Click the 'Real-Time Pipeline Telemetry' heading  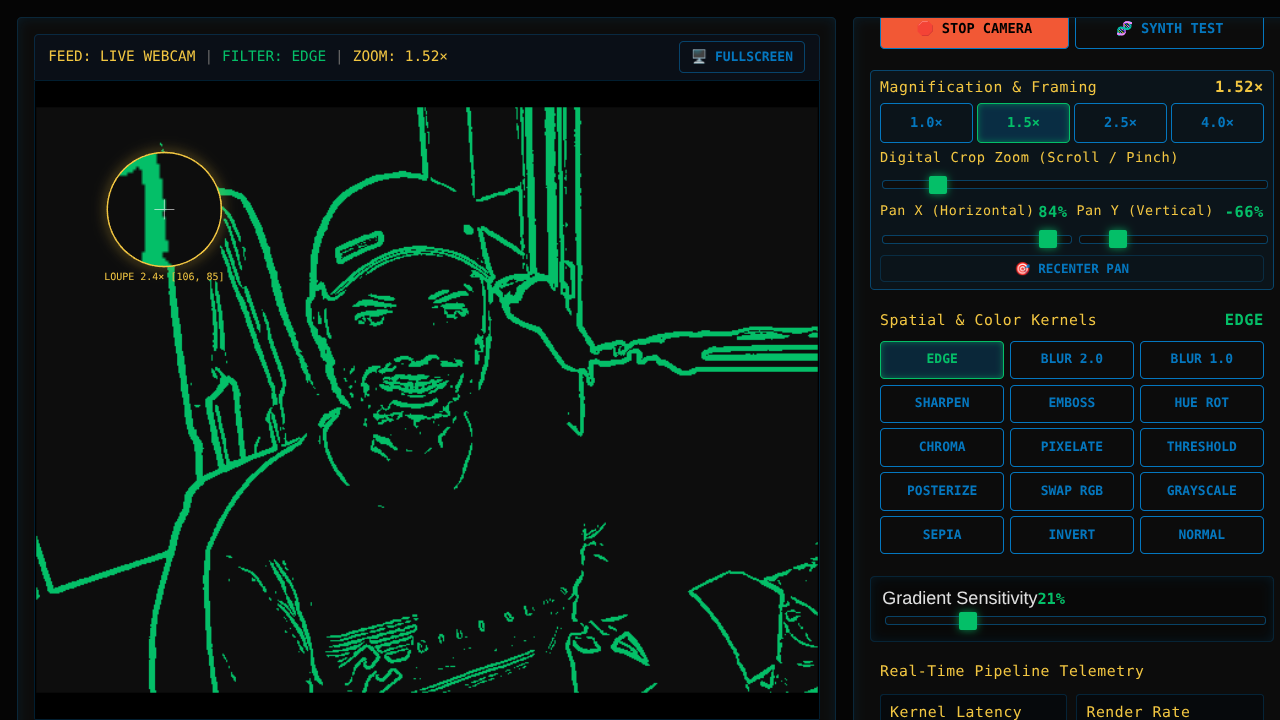(x=1012, y=671)
